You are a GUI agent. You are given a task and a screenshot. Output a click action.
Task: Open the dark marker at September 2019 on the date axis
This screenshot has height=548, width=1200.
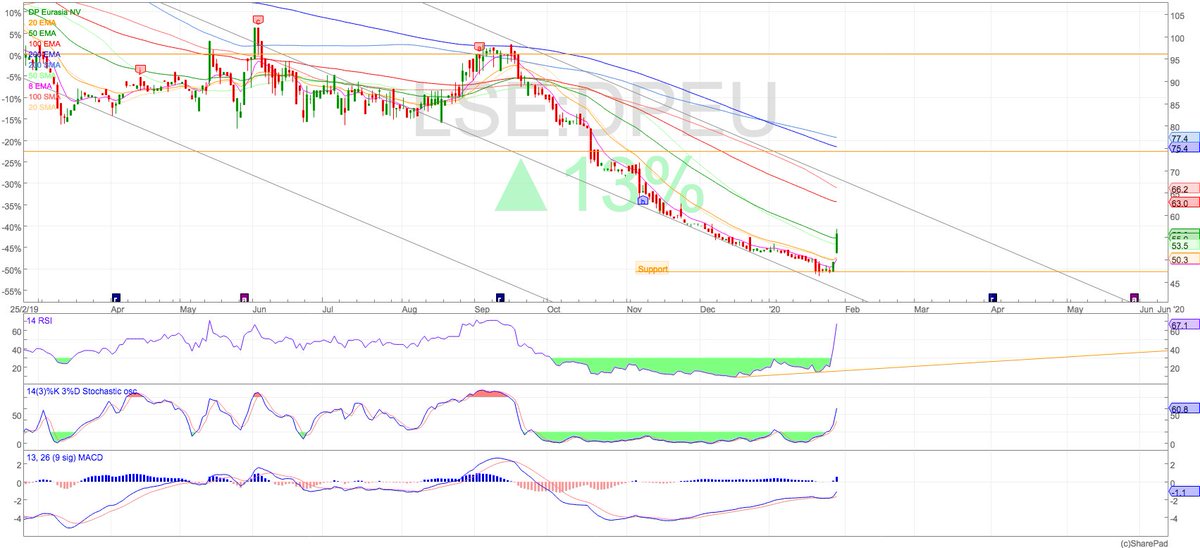pos(501,297)
